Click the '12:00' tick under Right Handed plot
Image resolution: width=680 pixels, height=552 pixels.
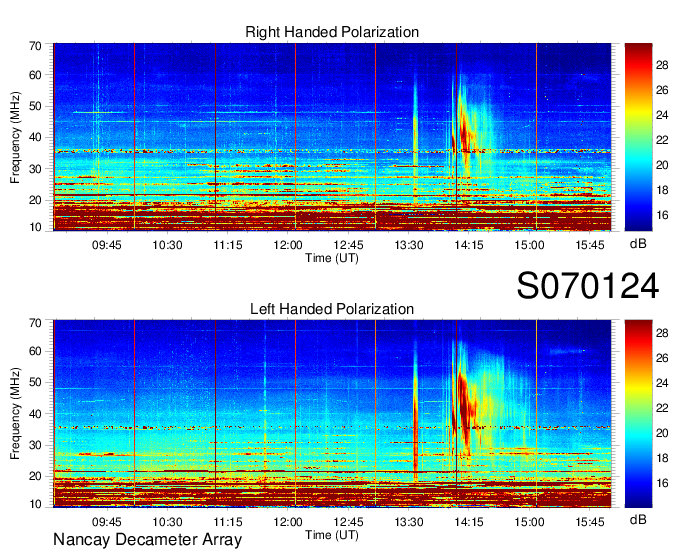288,245
